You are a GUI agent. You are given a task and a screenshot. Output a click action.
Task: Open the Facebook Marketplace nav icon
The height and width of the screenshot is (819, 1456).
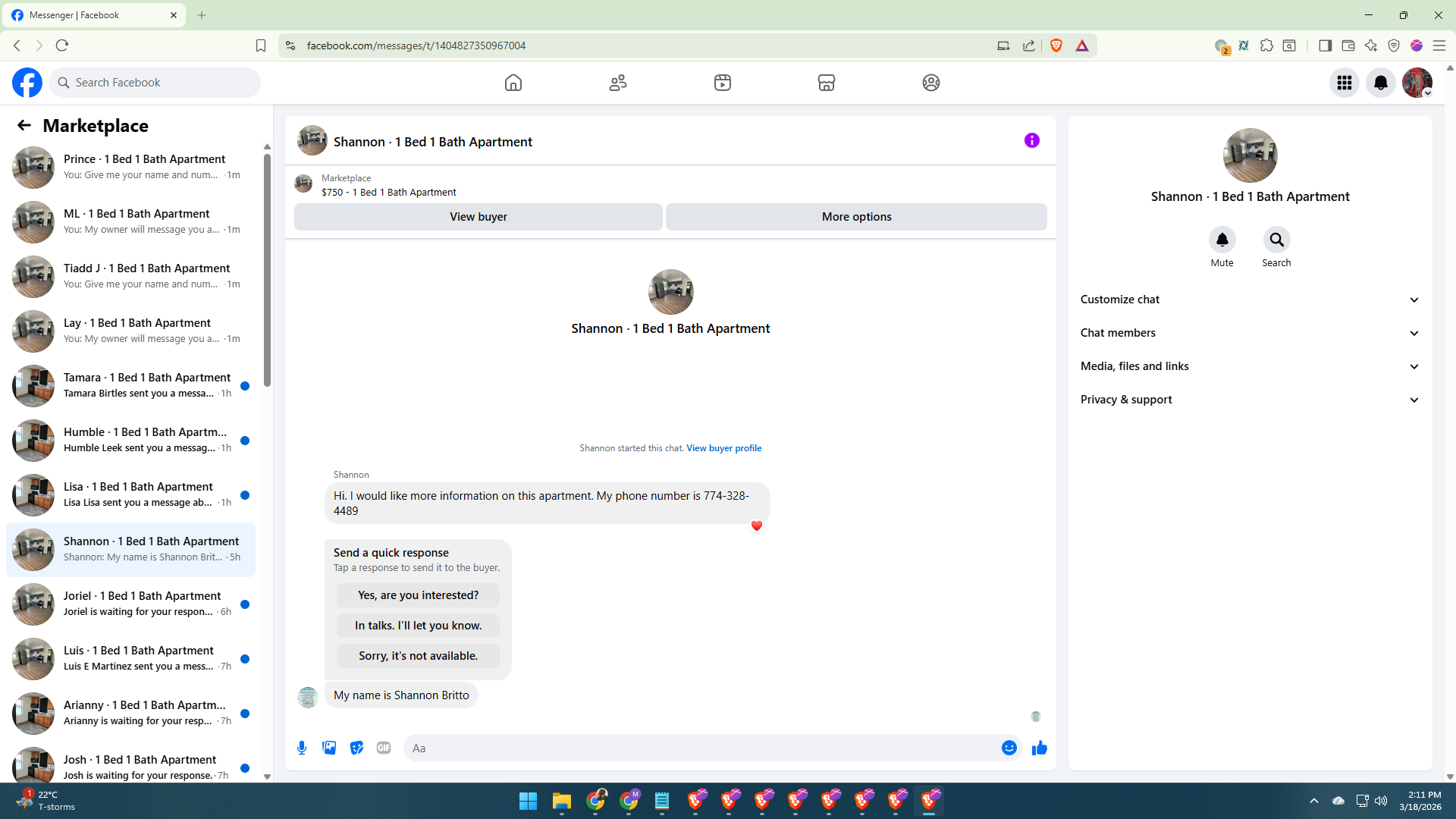click(x=827, y=83)
